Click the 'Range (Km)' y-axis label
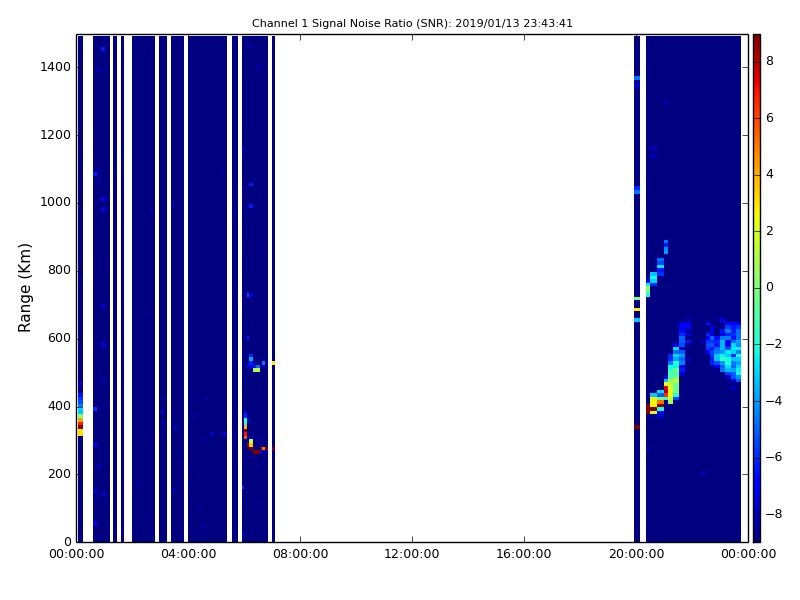 (24, 288)
